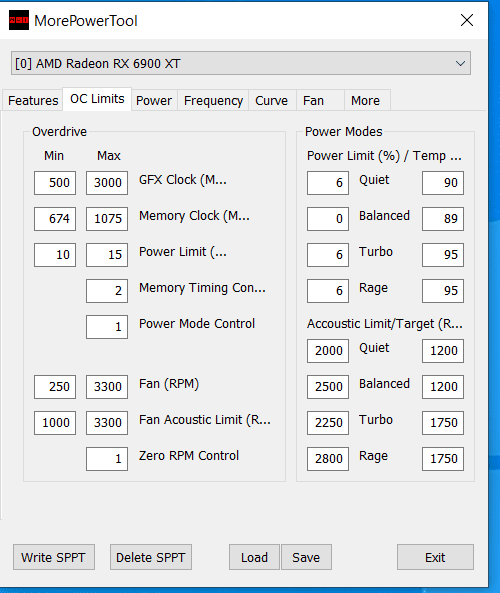Edit the GFX Clock min field 500
The height and width of the screenshot is (593, 500).
(55, 183)
